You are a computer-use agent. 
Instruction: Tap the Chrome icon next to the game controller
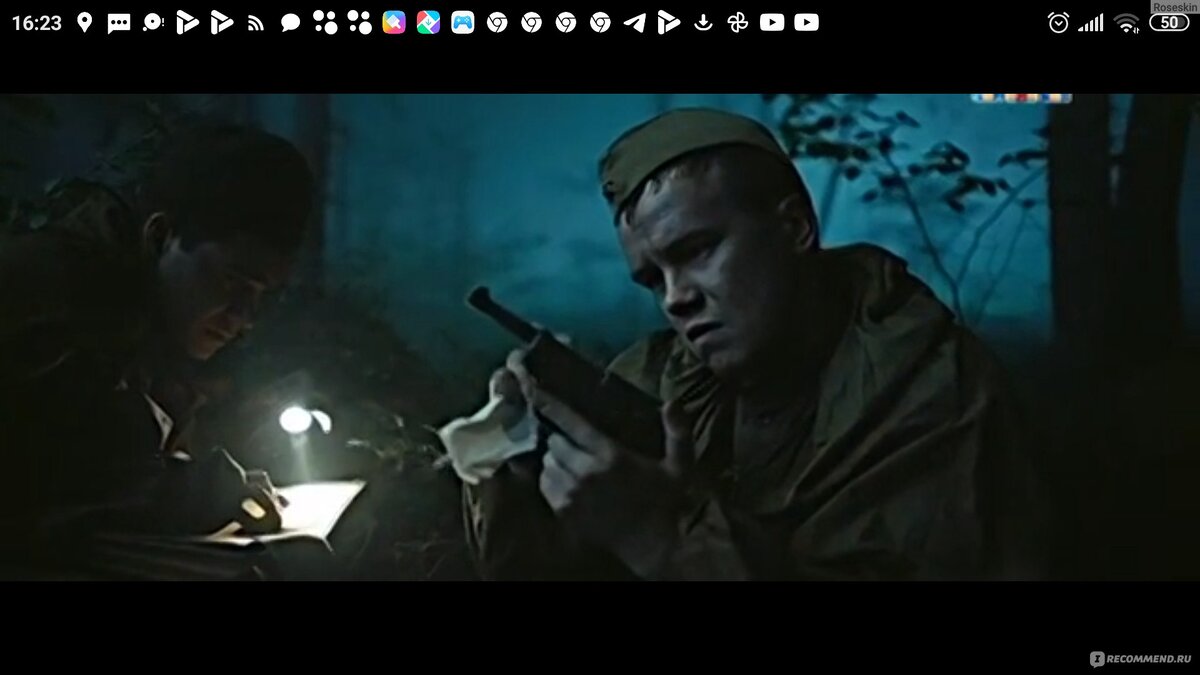(x=497, y=22)
